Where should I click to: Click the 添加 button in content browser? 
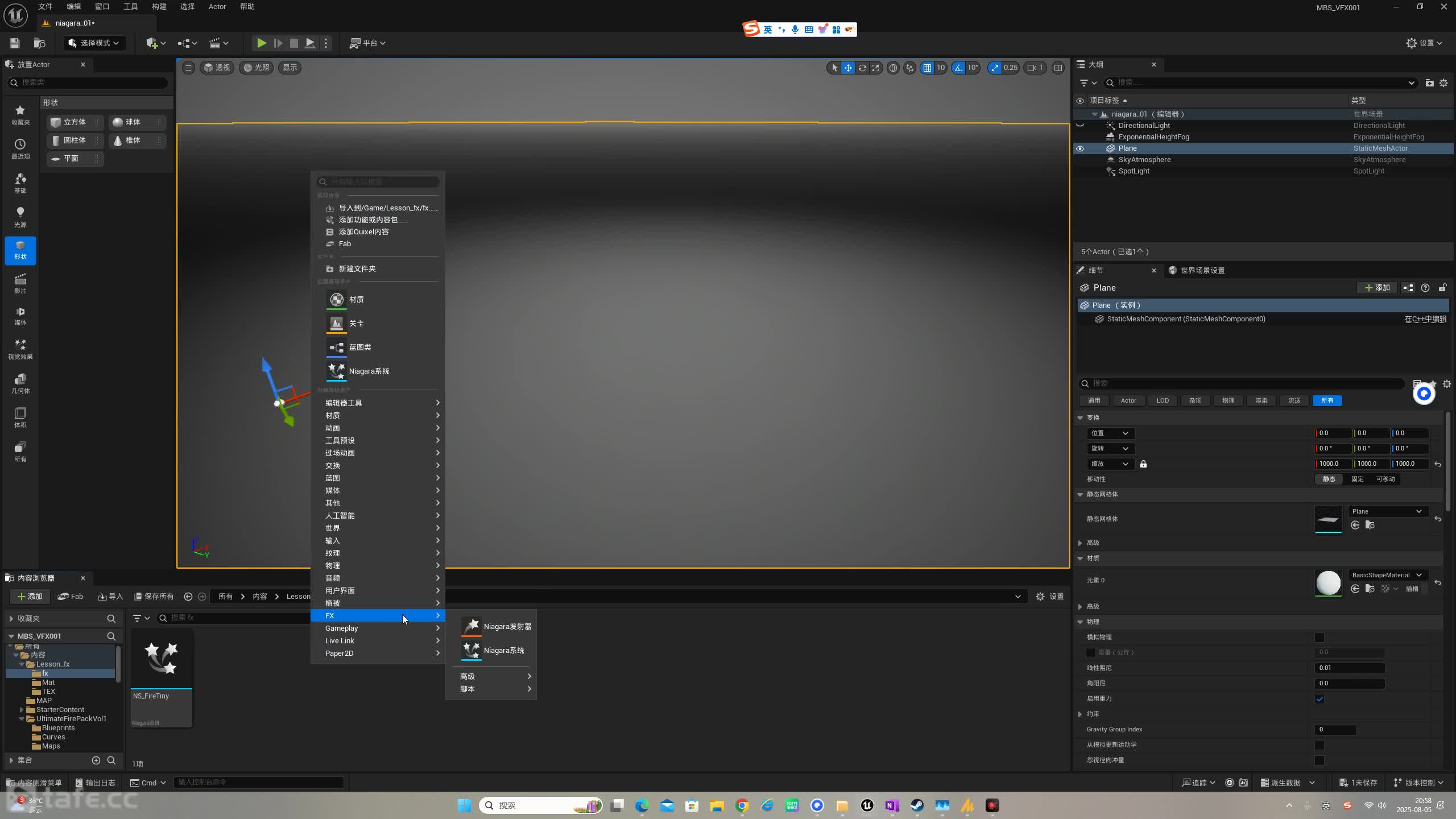pyautogui.click(x=30, y=597)
